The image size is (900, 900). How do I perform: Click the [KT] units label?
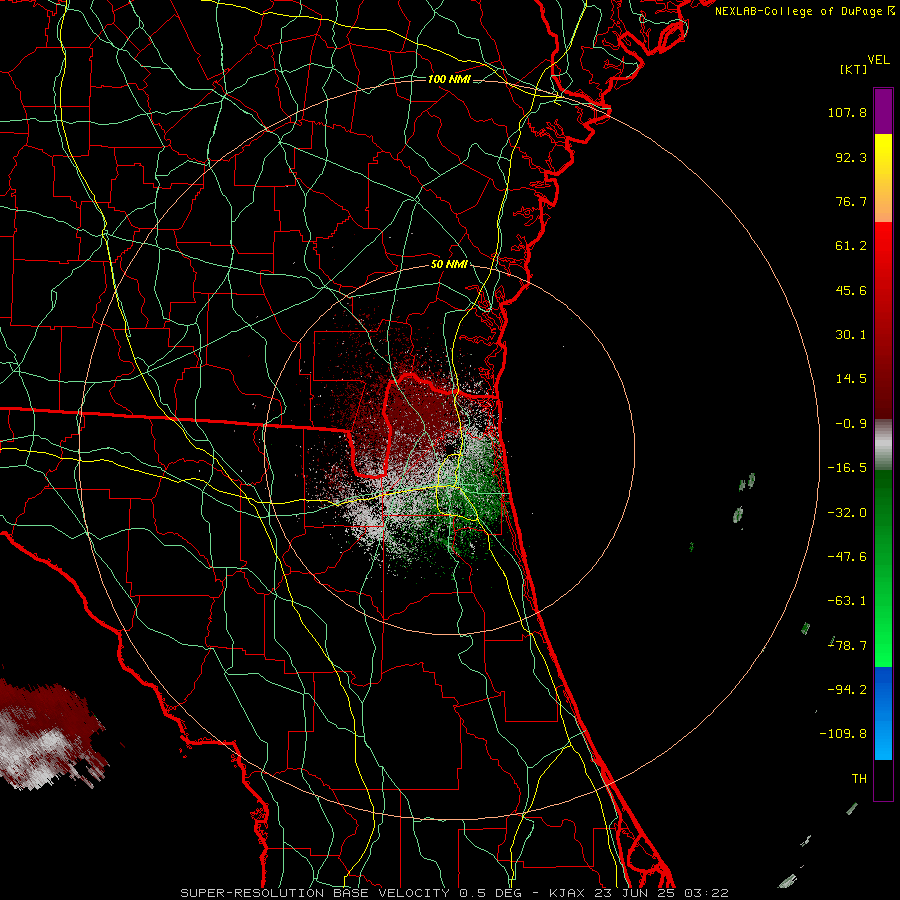(x=853, y=69)
